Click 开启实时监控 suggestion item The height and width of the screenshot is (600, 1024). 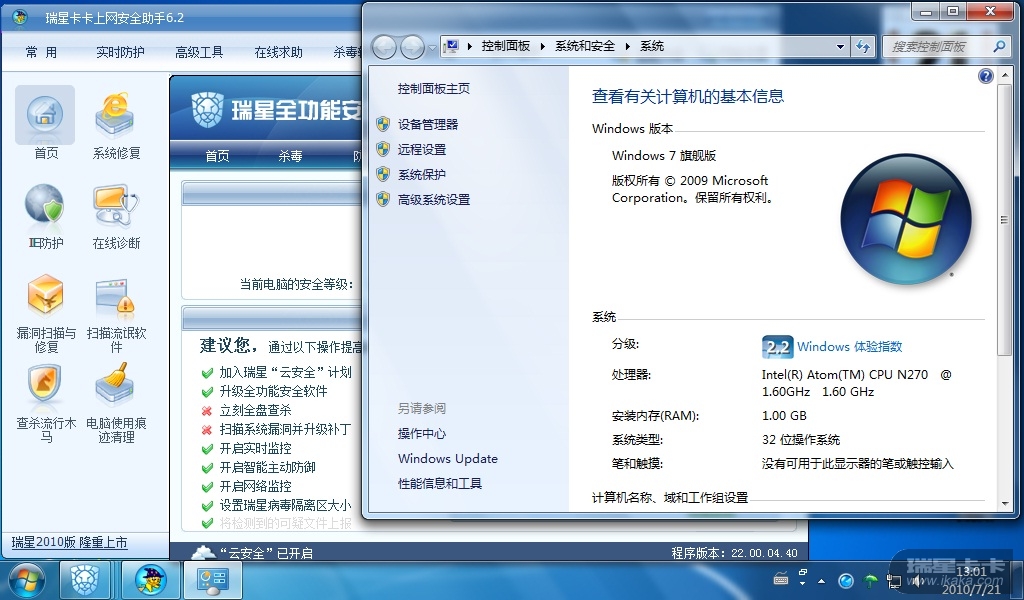tap(255, 448)
